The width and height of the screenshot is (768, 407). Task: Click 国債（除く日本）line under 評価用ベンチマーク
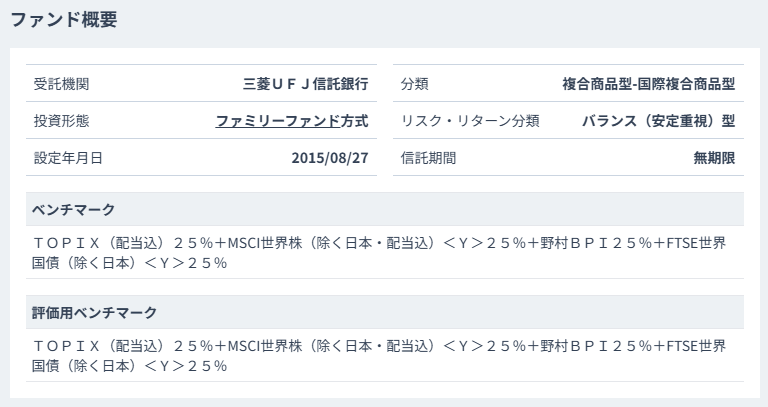(130, 366)
